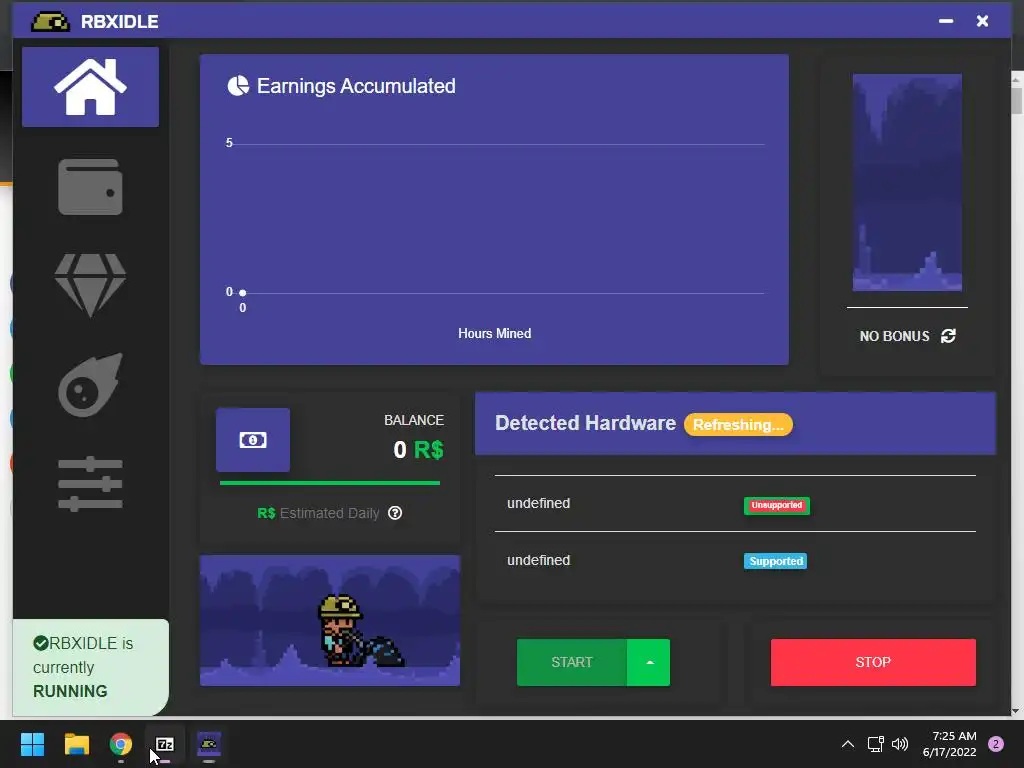Click the Hours Mined axis label
The width and height of the screenshot is (1024, 768).
pos(494,333)
